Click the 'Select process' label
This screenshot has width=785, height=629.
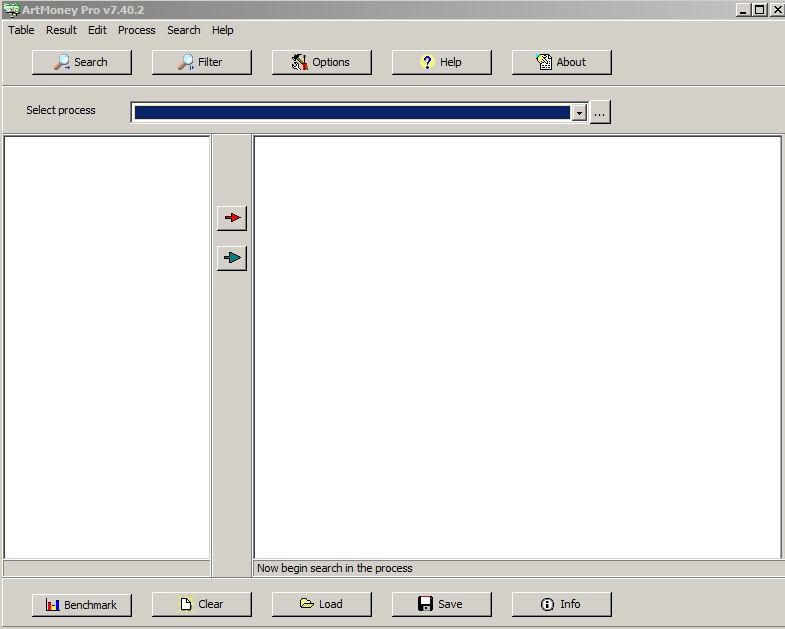(x=61, y=110)
